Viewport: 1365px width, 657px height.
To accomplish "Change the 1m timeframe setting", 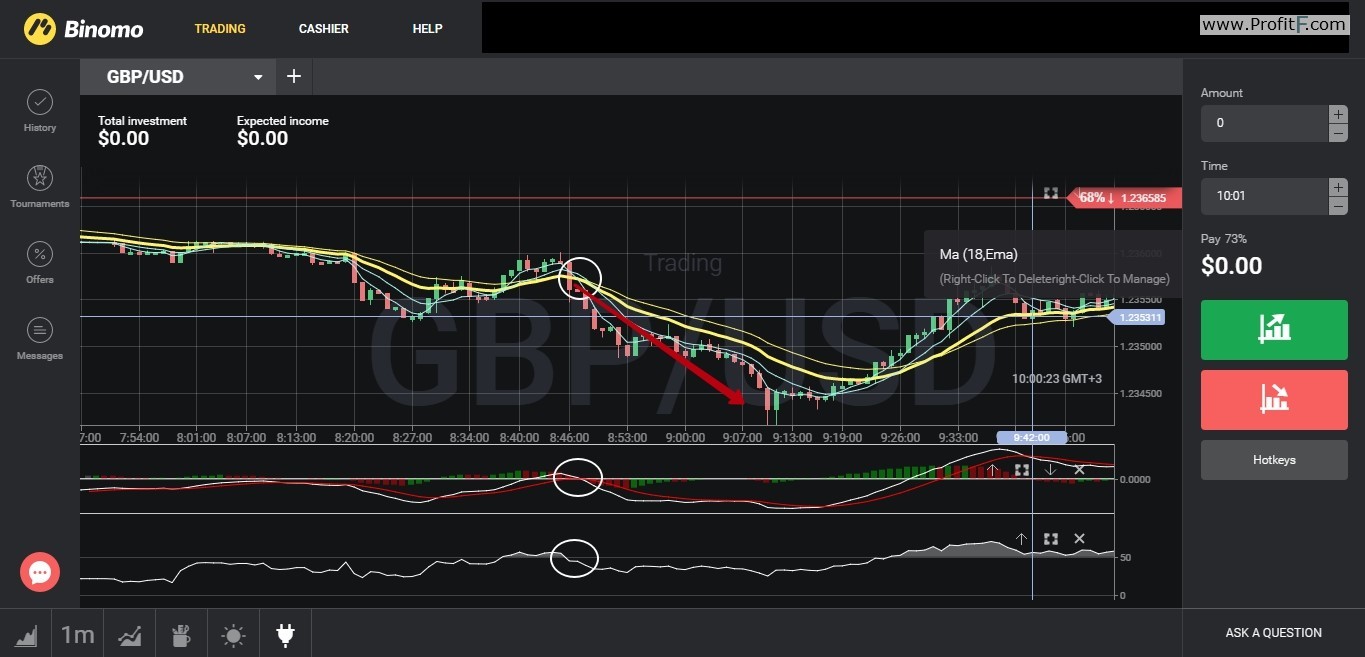I will (x=77, y=634).
